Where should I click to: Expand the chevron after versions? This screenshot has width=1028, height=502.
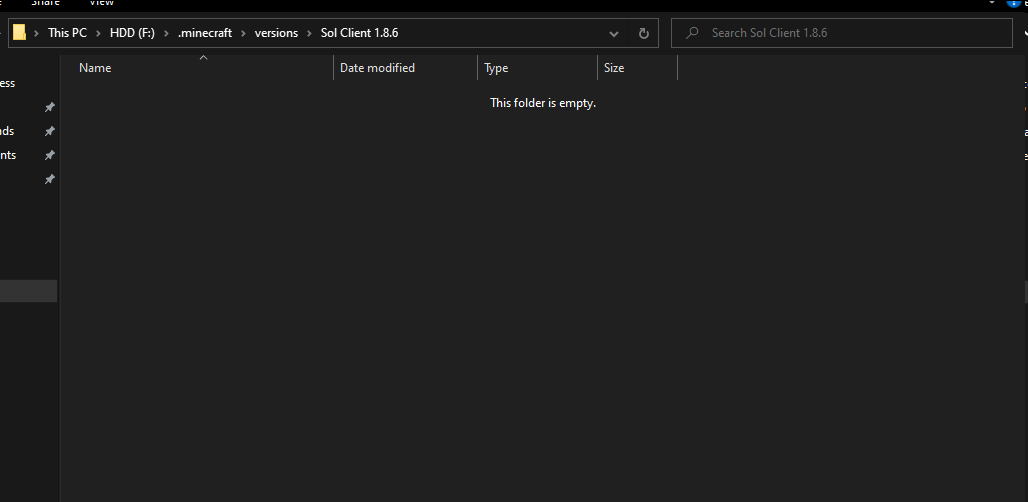[x=309, y=33]
